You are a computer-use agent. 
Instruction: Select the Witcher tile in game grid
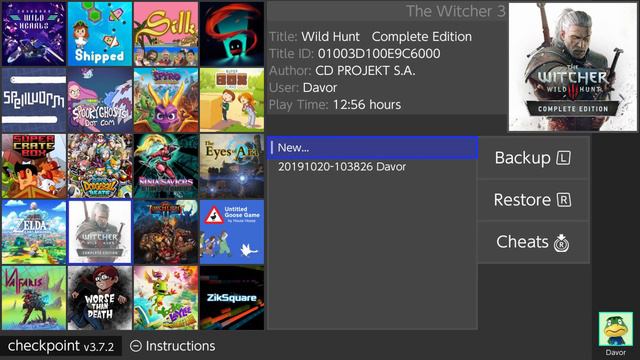click(x=100, y=232)
